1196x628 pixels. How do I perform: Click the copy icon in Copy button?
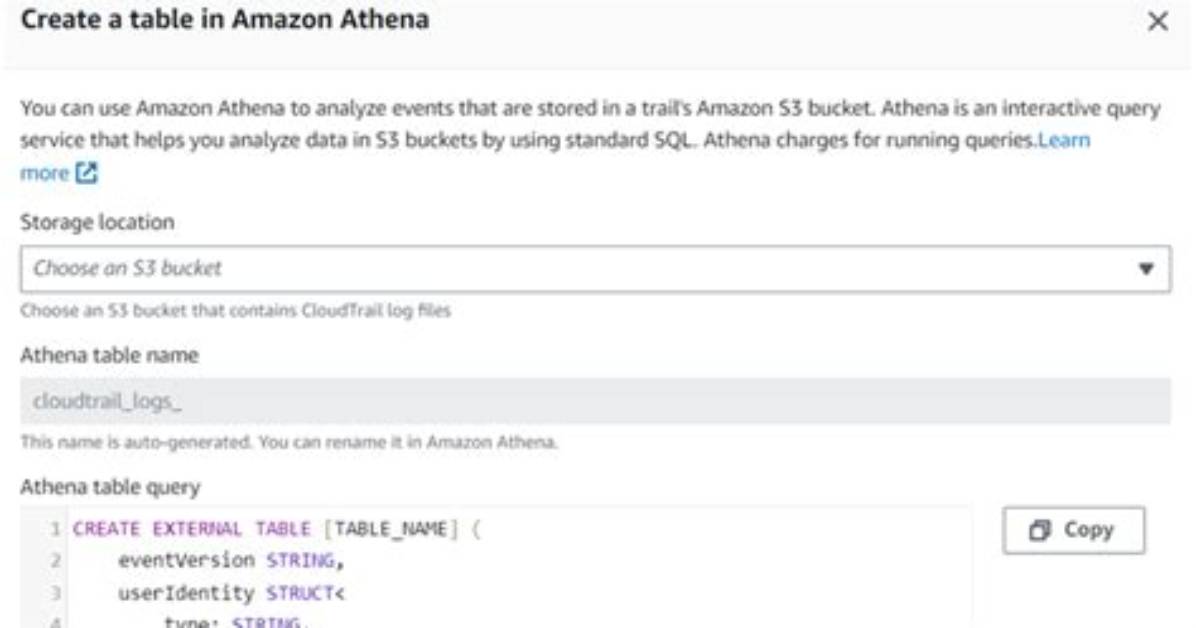[x=1040, y=530]
